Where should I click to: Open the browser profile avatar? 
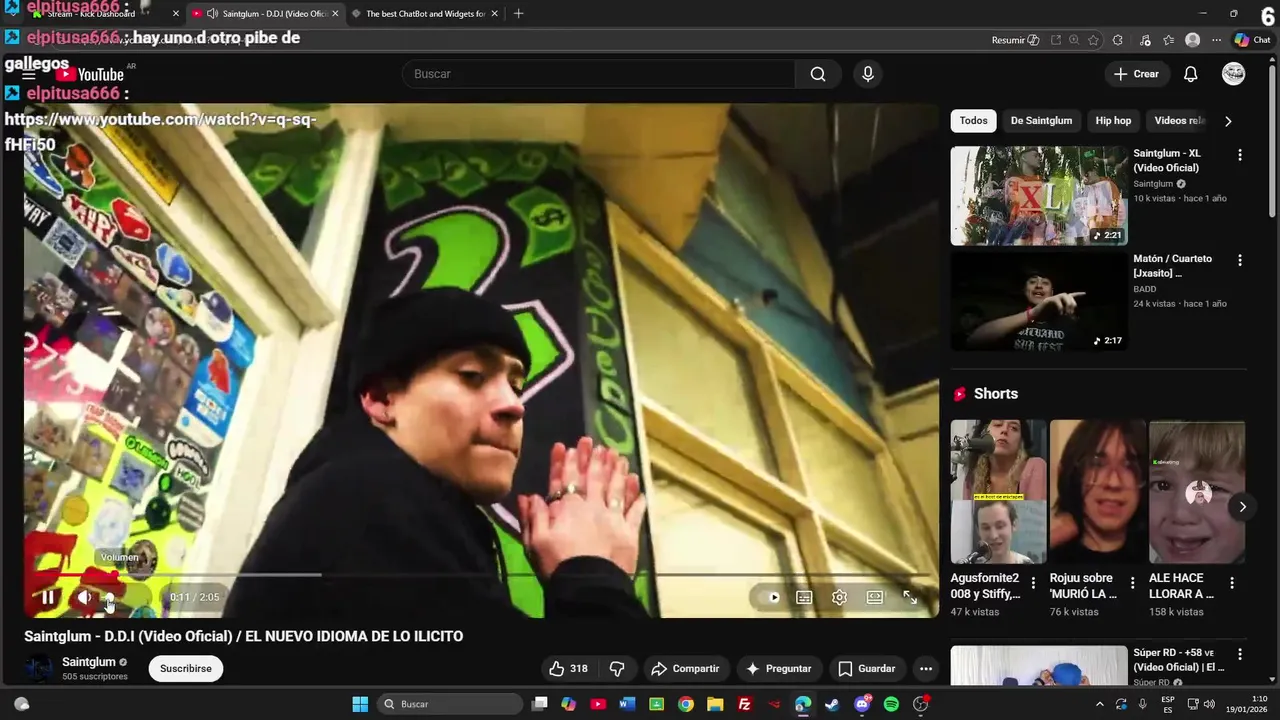click(1192, 40)
